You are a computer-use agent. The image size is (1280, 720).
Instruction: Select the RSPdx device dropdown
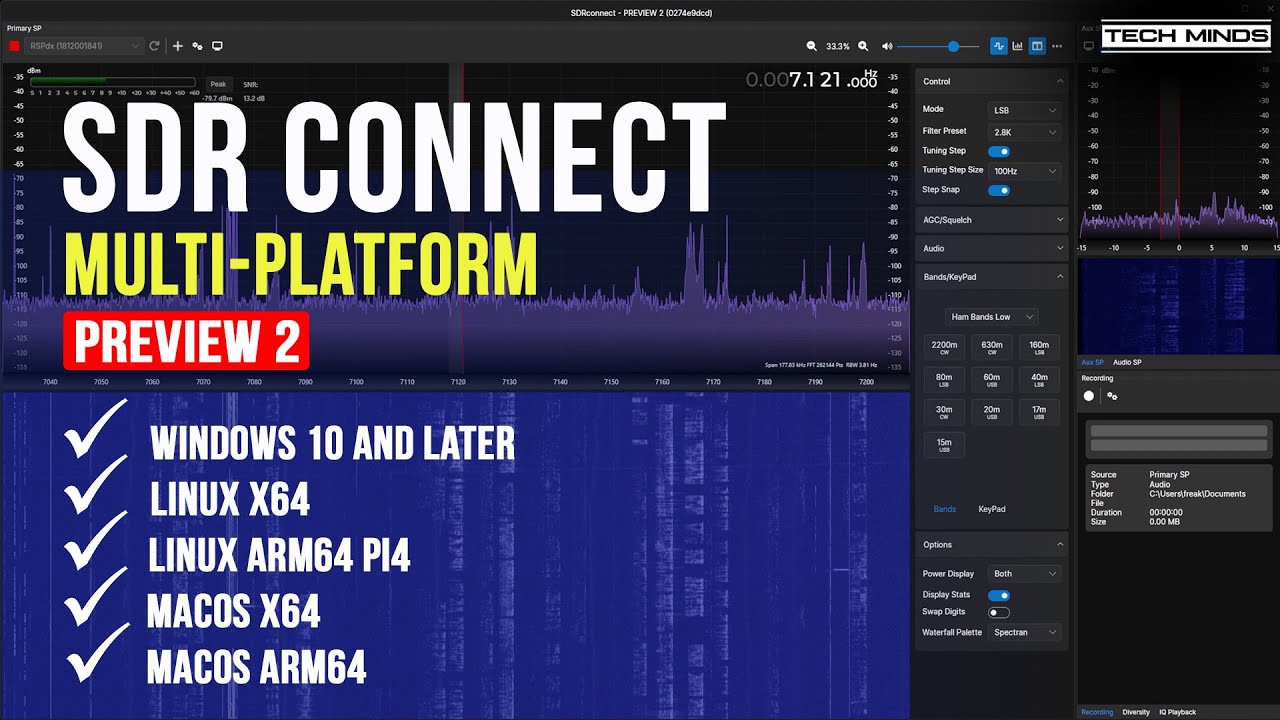point(84,46)
